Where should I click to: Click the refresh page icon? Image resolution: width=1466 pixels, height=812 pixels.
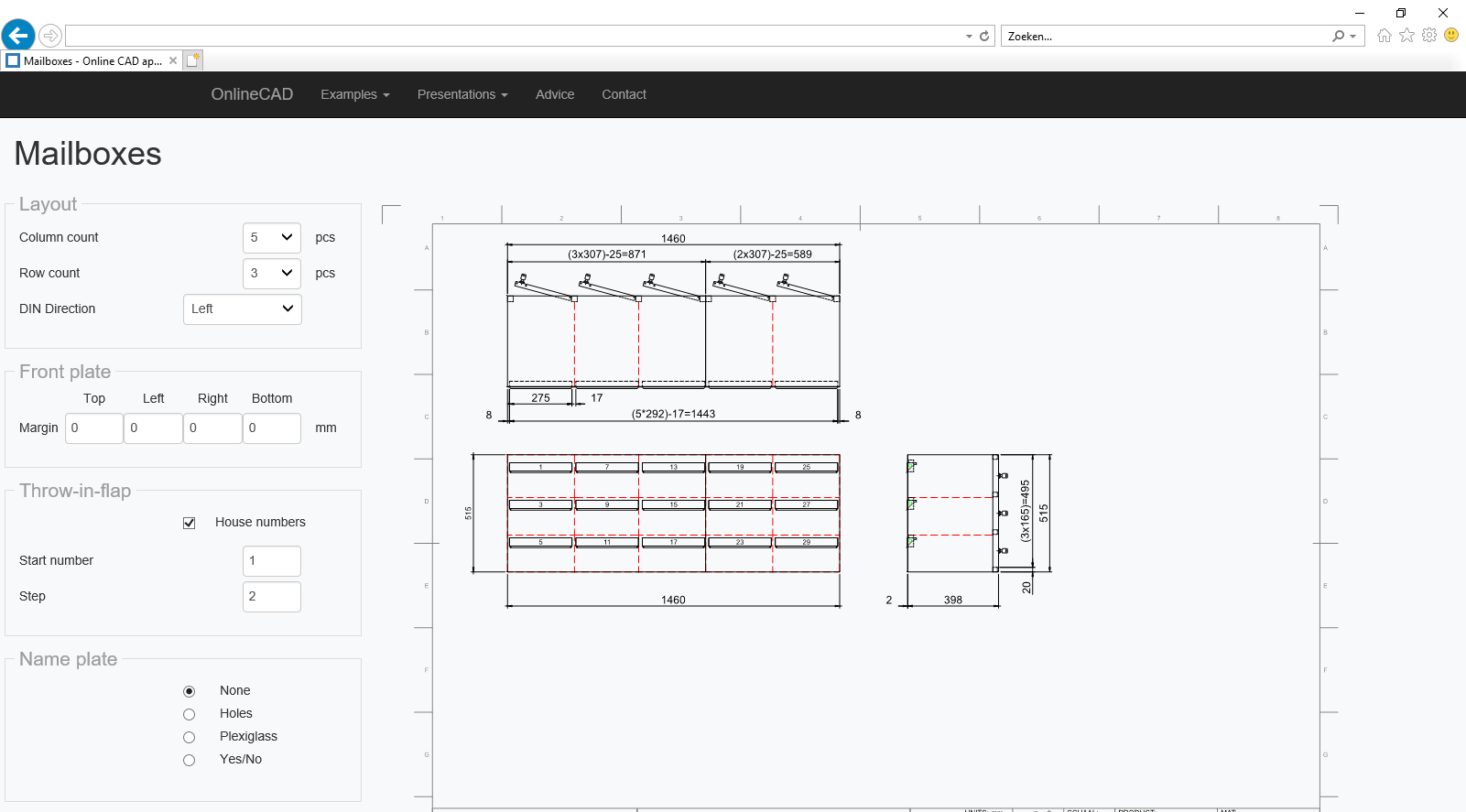[x=984, y=37]
